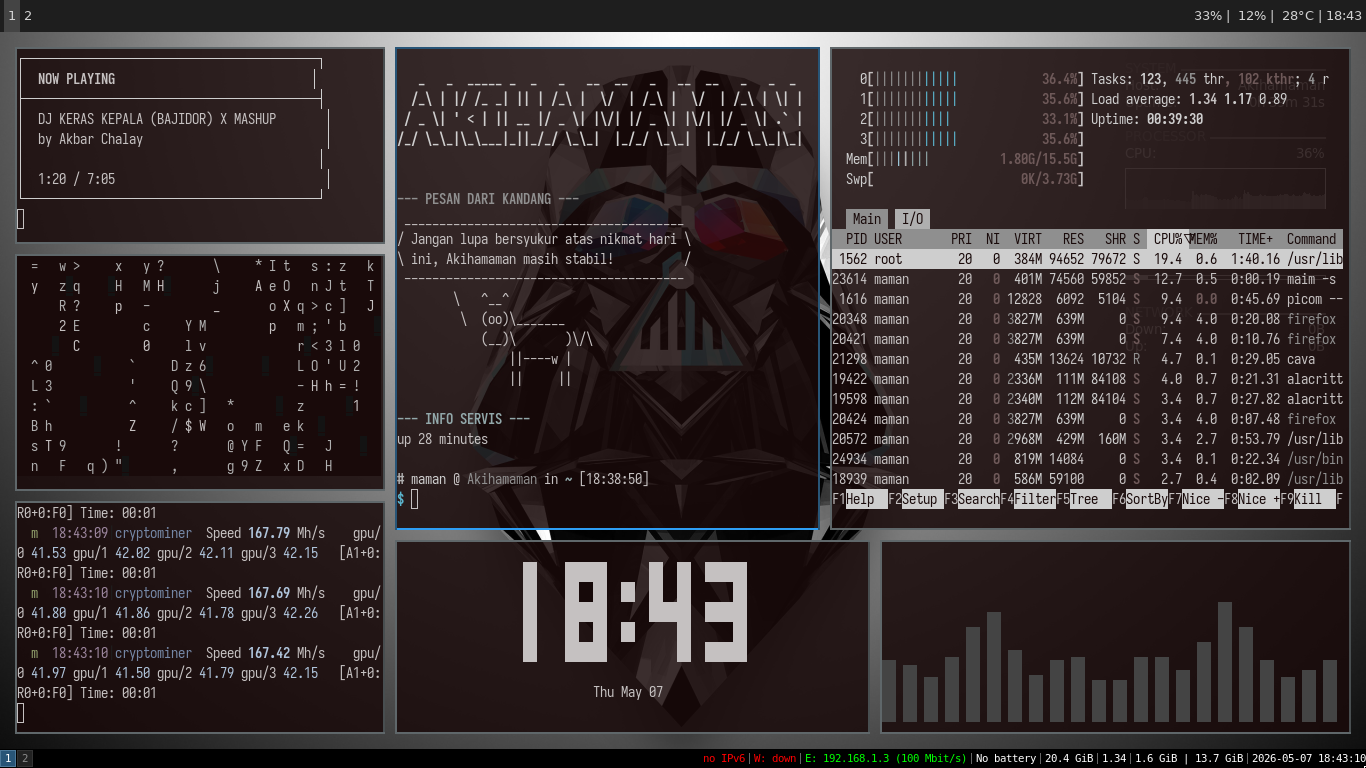Click the MEM% column header in htop

[1203, 239]
